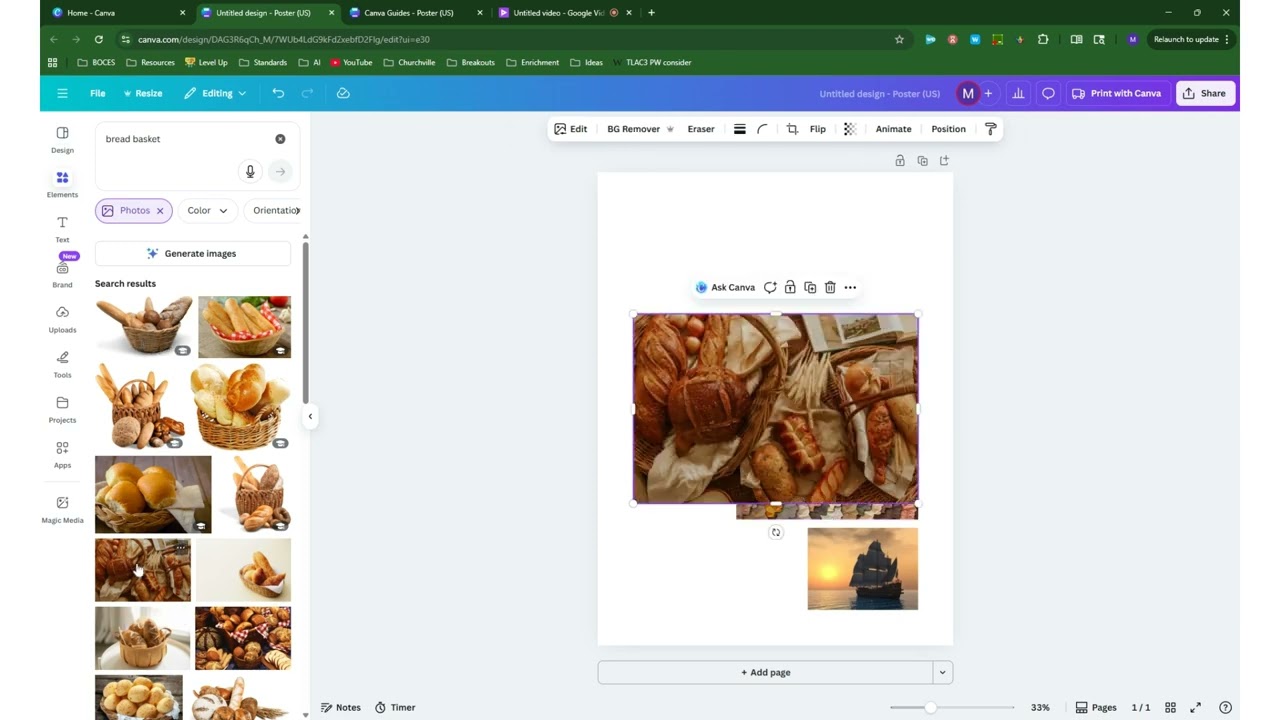
Task: Open the File menu
Action: 97,93
